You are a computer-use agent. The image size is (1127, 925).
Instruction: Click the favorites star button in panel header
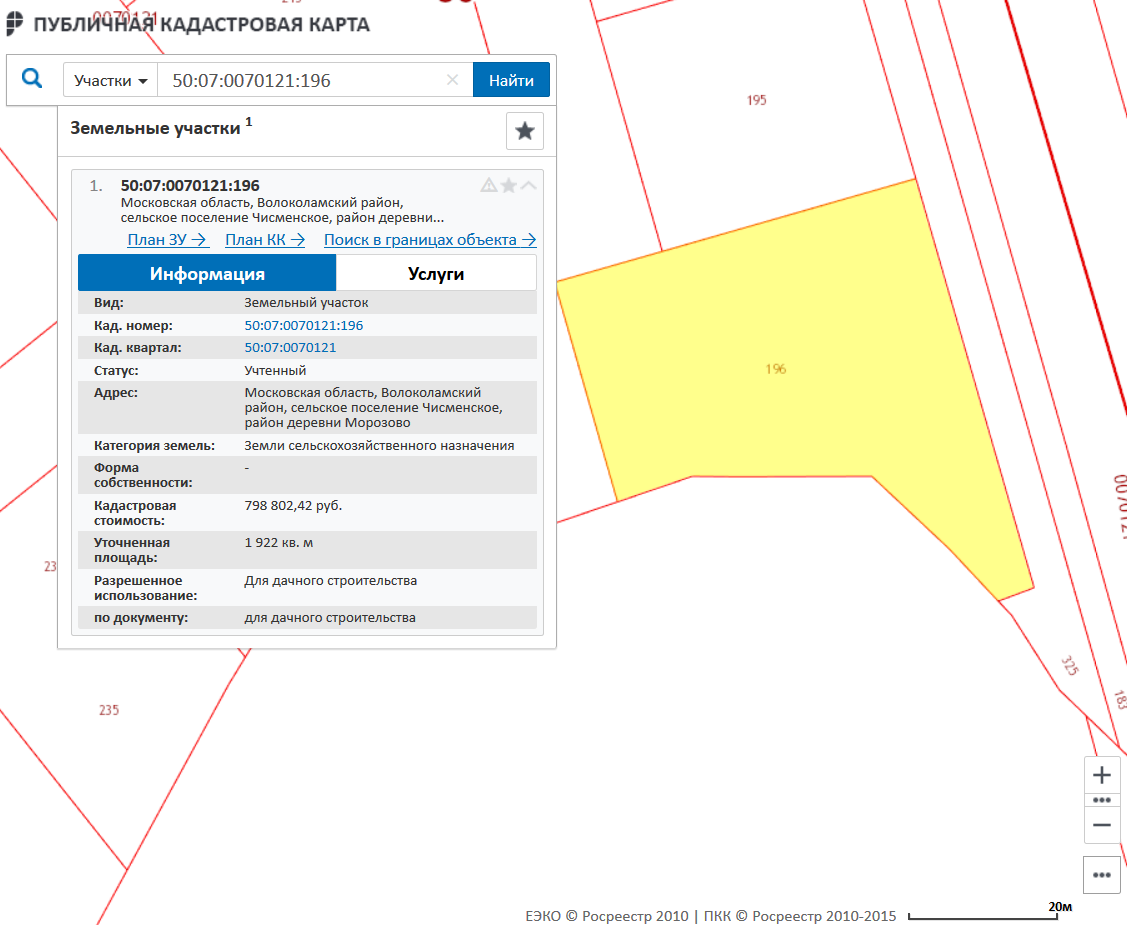[x=525, y=131]
